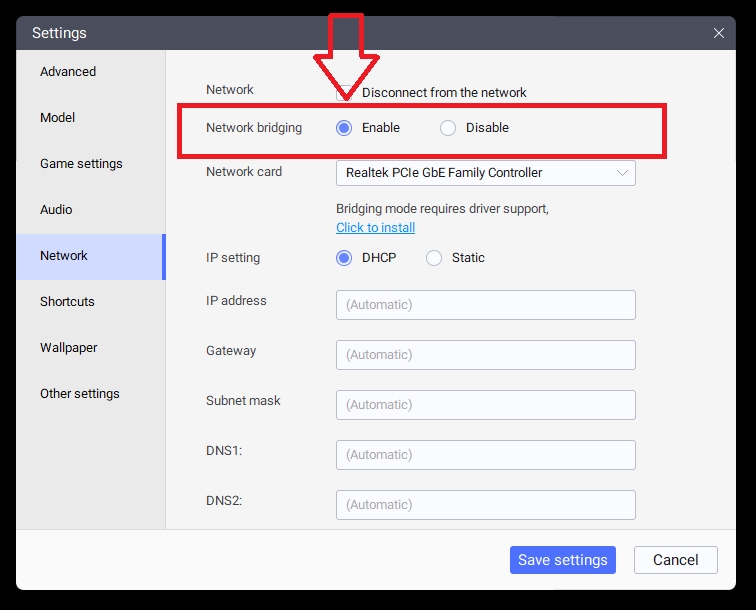Open the Network card dropdown
The width and height of the screenshot is (756, 610).
point(485,173)
